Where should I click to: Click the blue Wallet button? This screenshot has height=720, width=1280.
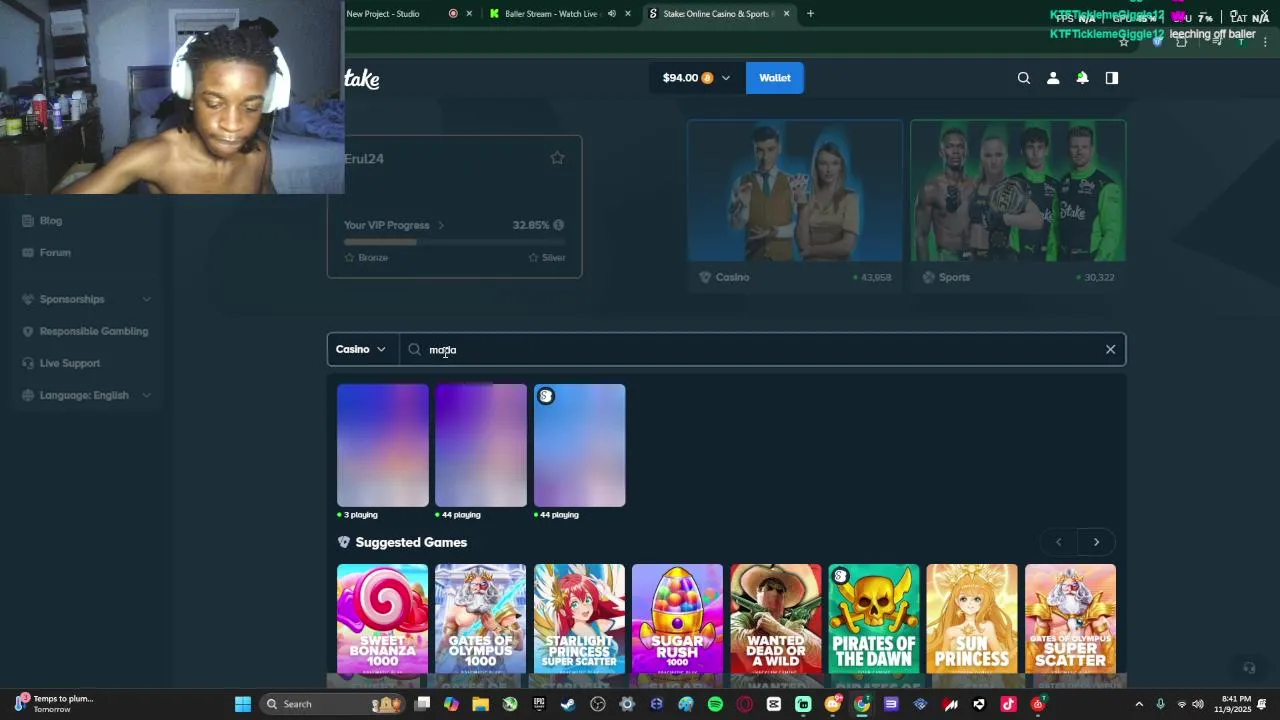tap(774, 78)
